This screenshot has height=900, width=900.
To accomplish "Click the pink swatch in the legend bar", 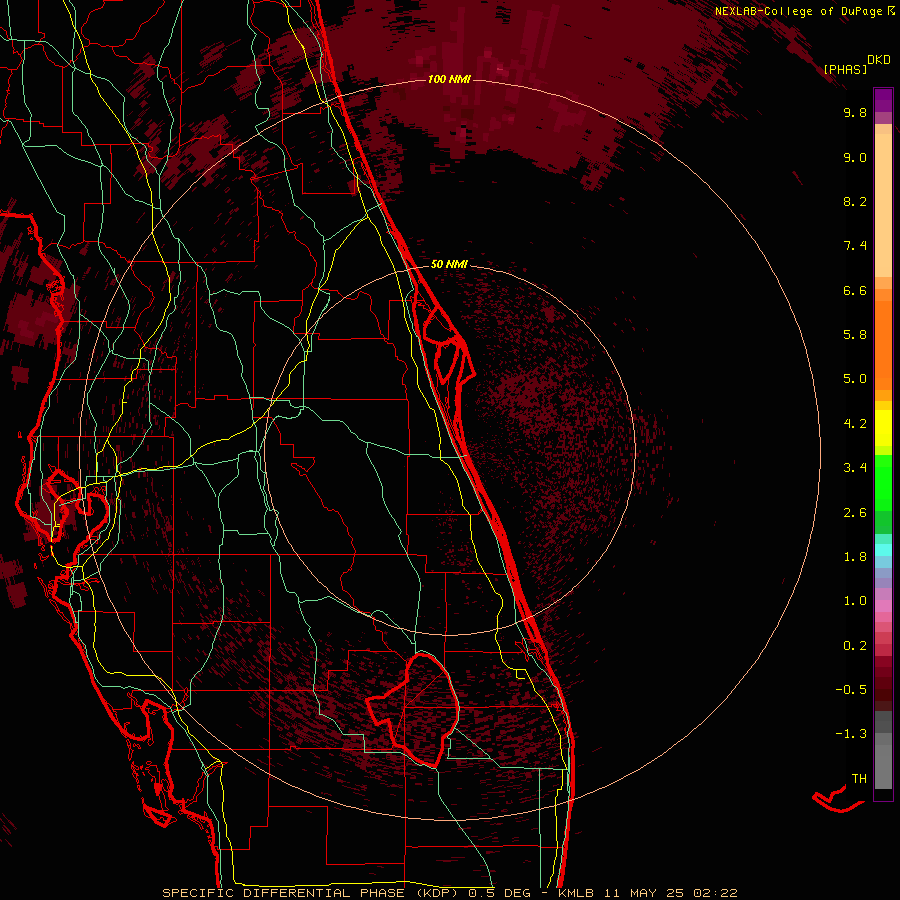I will point(883,606).
